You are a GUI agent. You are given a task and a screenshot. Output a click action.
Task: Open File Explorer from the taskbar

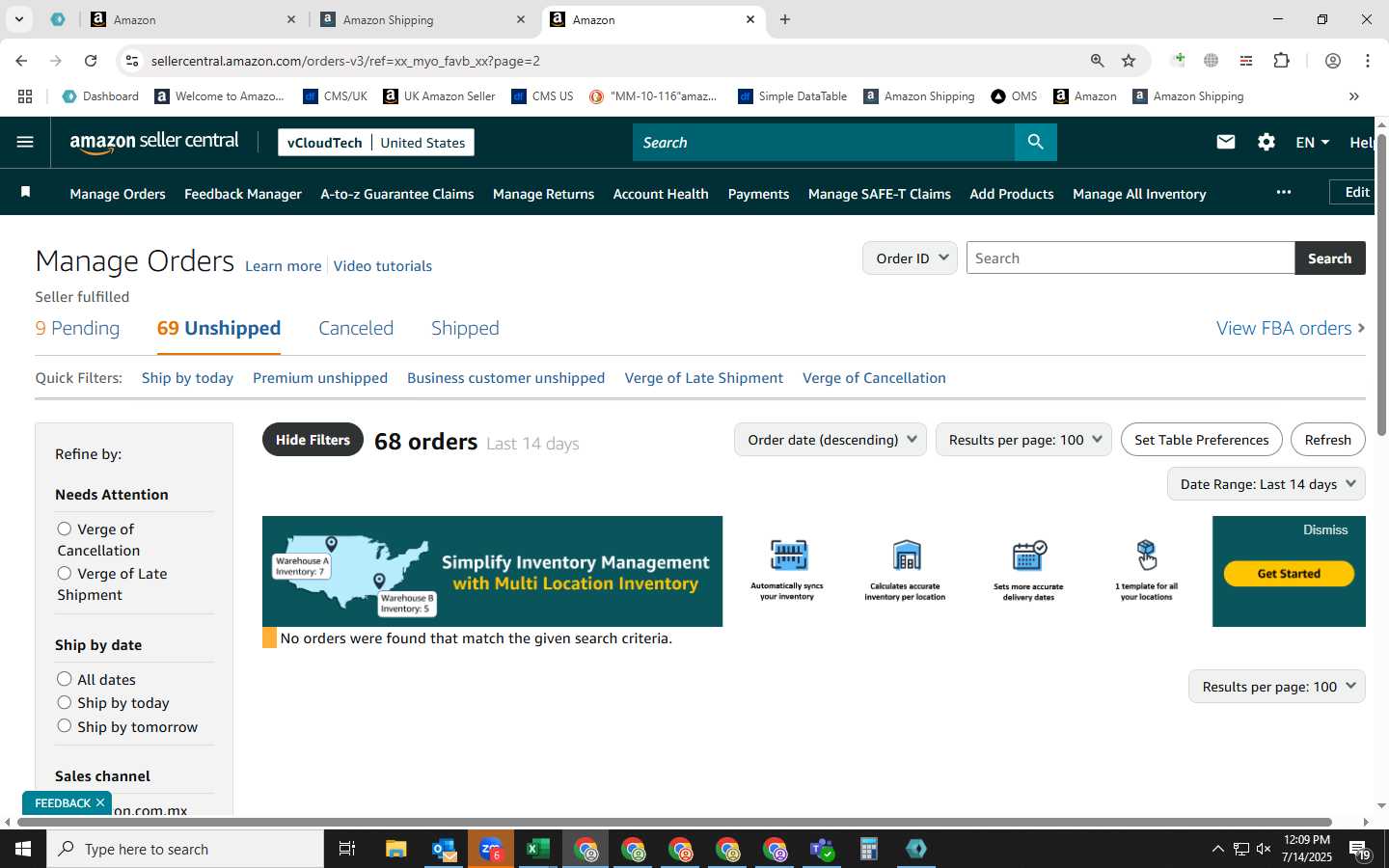point(395,849)
